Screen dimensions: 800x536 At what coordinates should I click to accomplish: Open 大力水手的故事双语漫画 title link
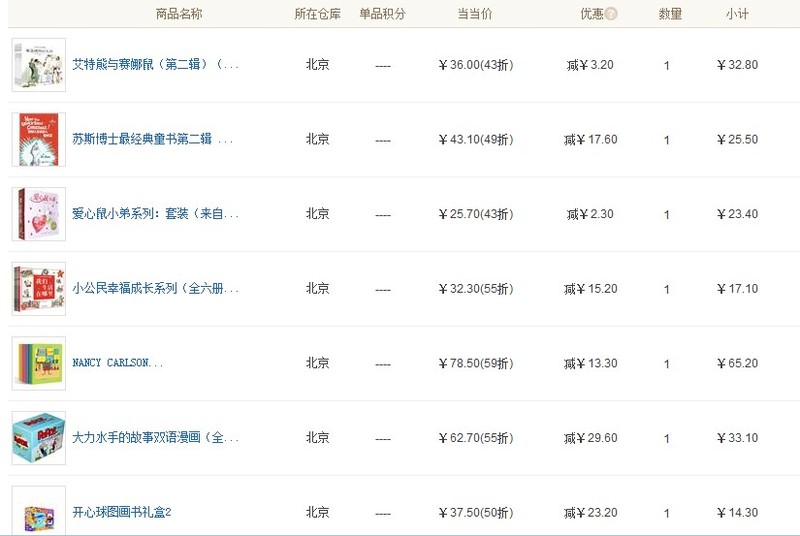pos(155,438)
